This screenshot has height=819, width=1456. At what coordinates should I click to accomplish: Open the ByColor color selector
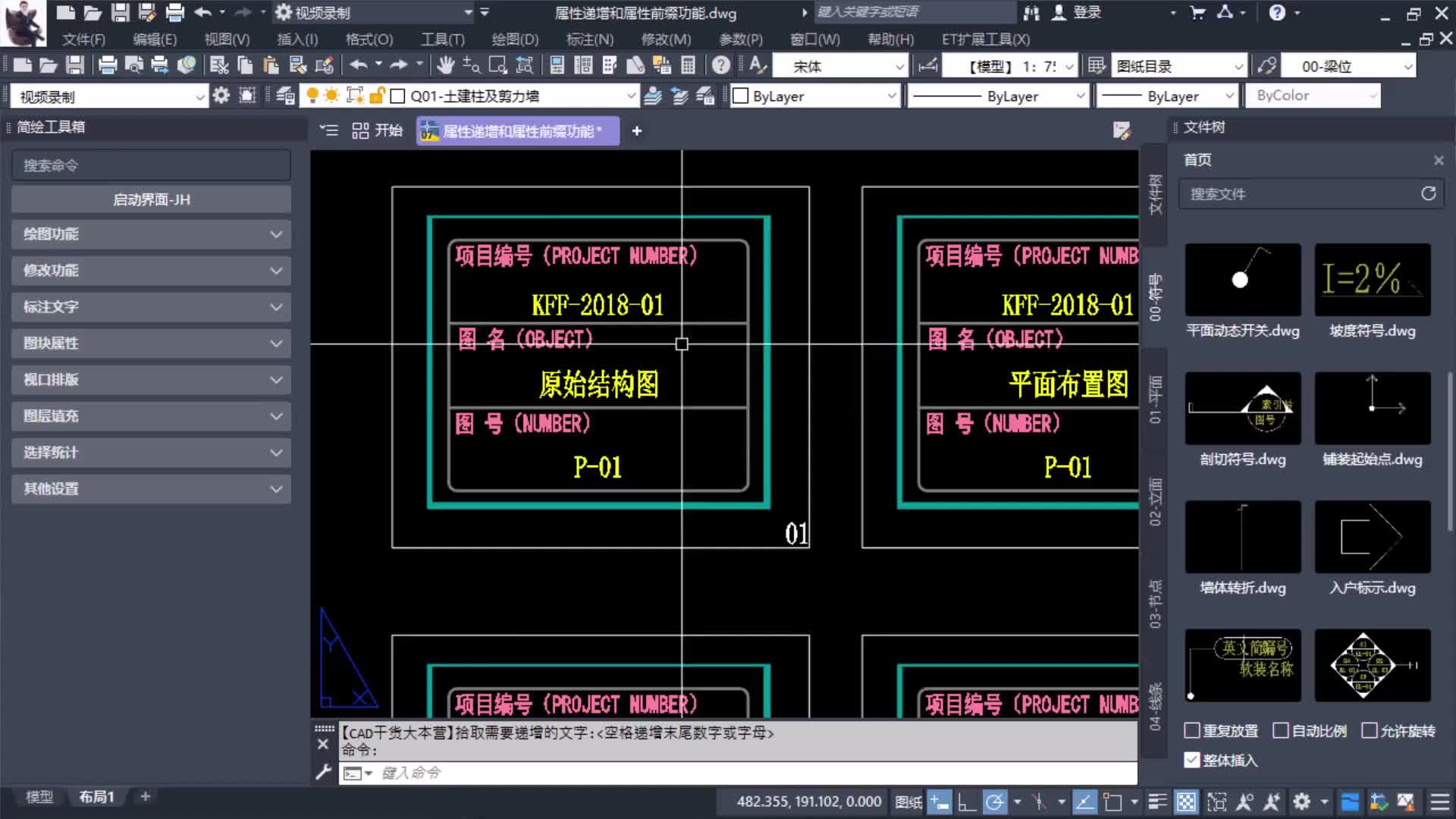pyautogui.click(x=1312, y=96)
